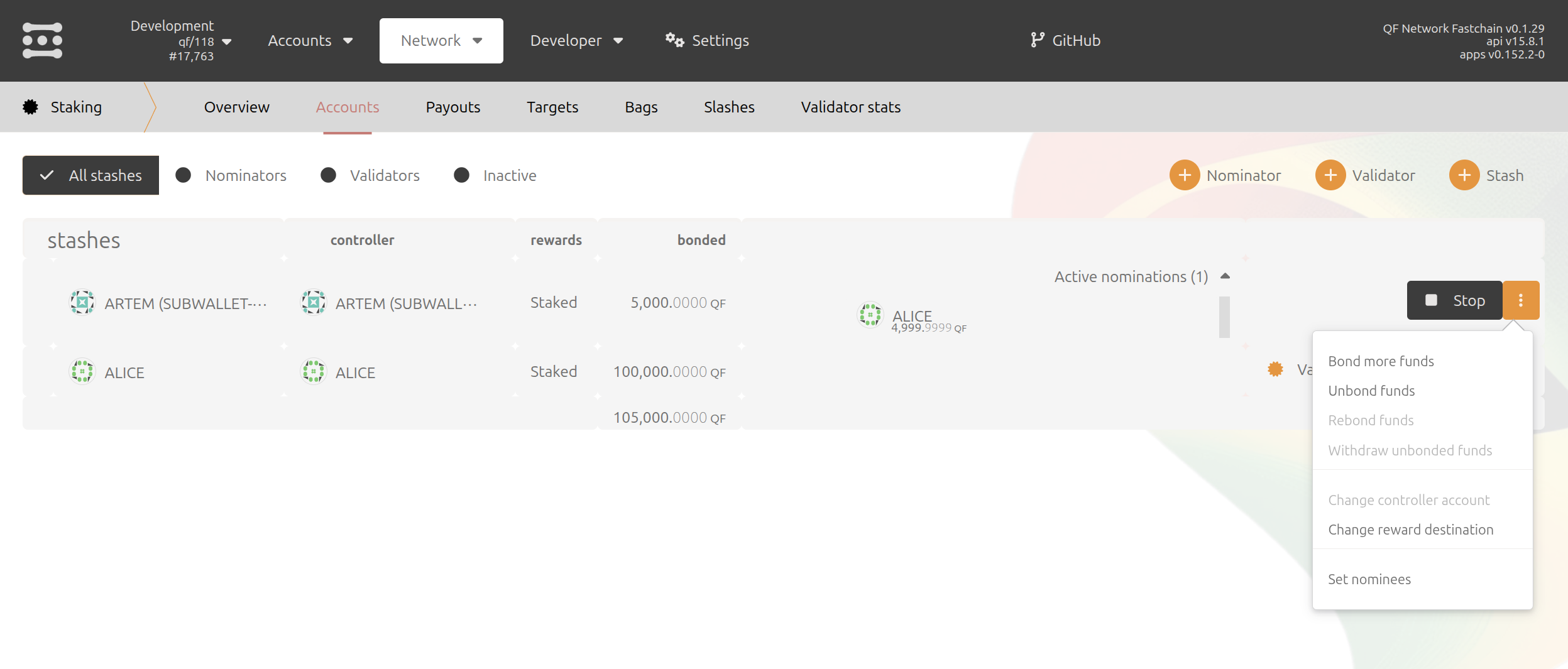Expand the Developer dropdown menu
This screenshot has height=669, width=1568.
coord(576,41)
